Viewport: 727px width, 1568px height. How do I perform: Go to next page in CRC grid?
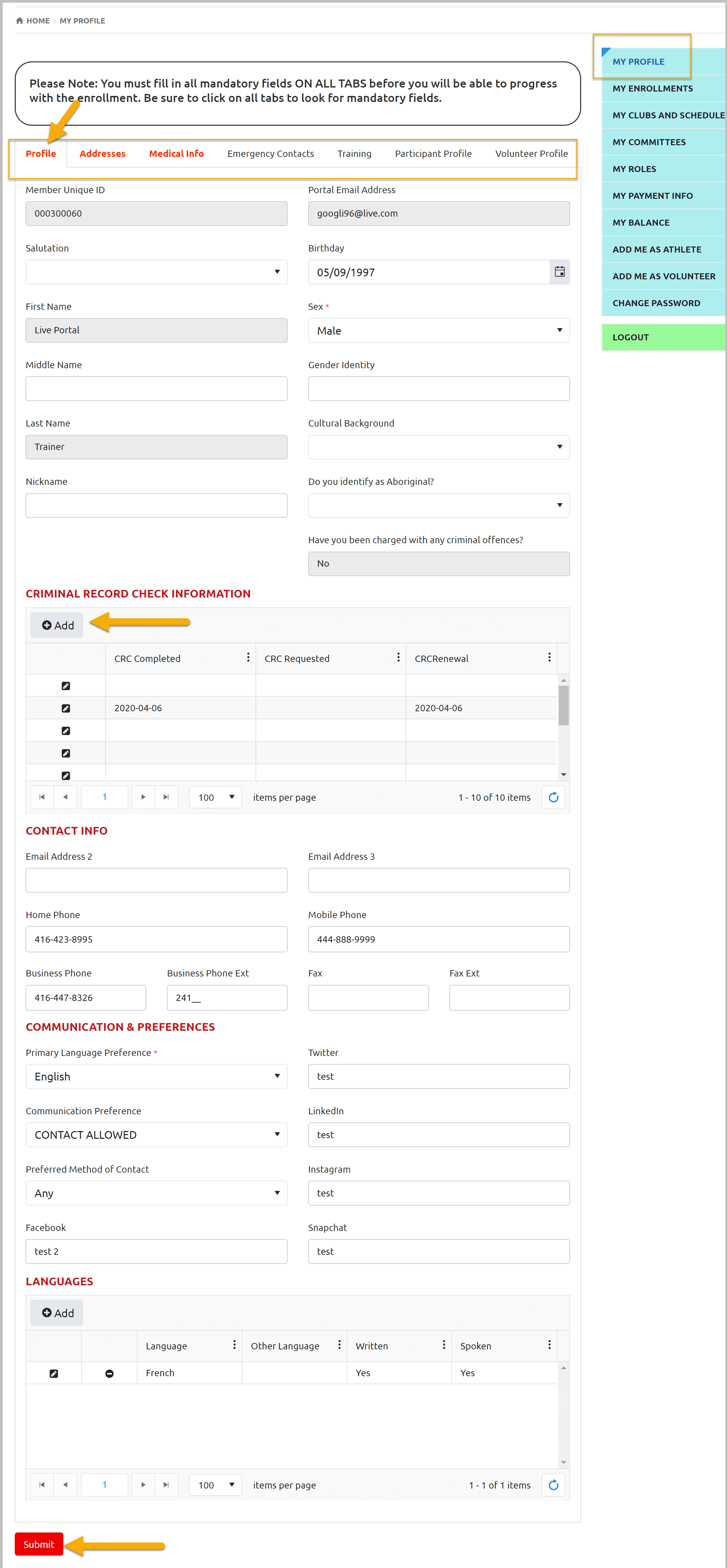tap(143, 797)
